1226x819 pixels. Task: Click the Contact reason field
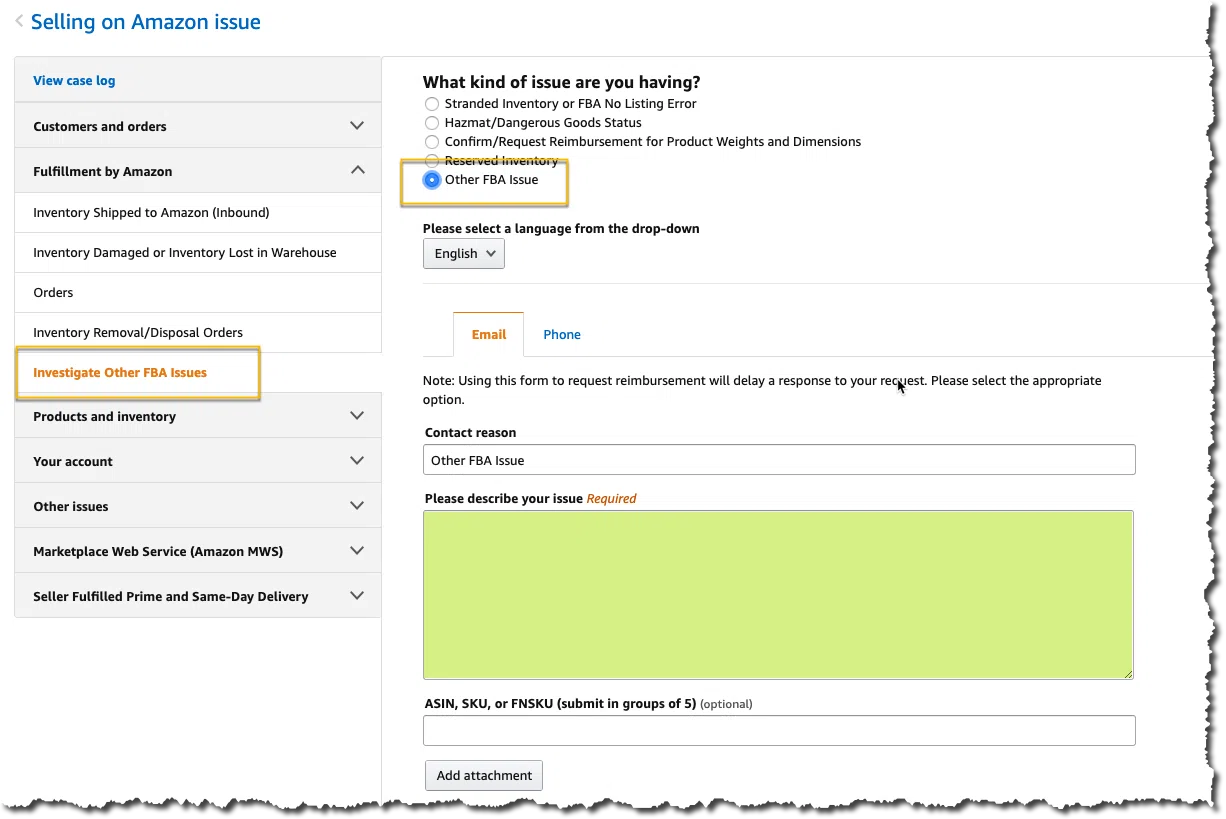click(779, 460)
